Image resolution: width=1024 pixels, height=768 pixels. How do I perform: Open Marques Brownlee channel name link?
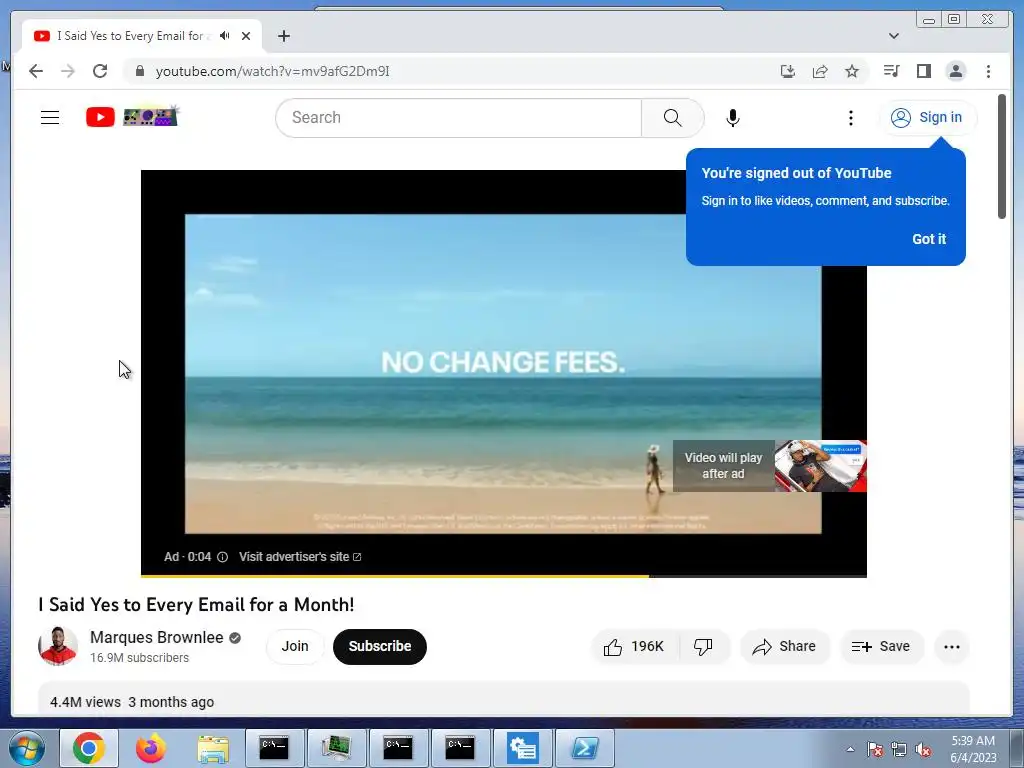(157, 637)
